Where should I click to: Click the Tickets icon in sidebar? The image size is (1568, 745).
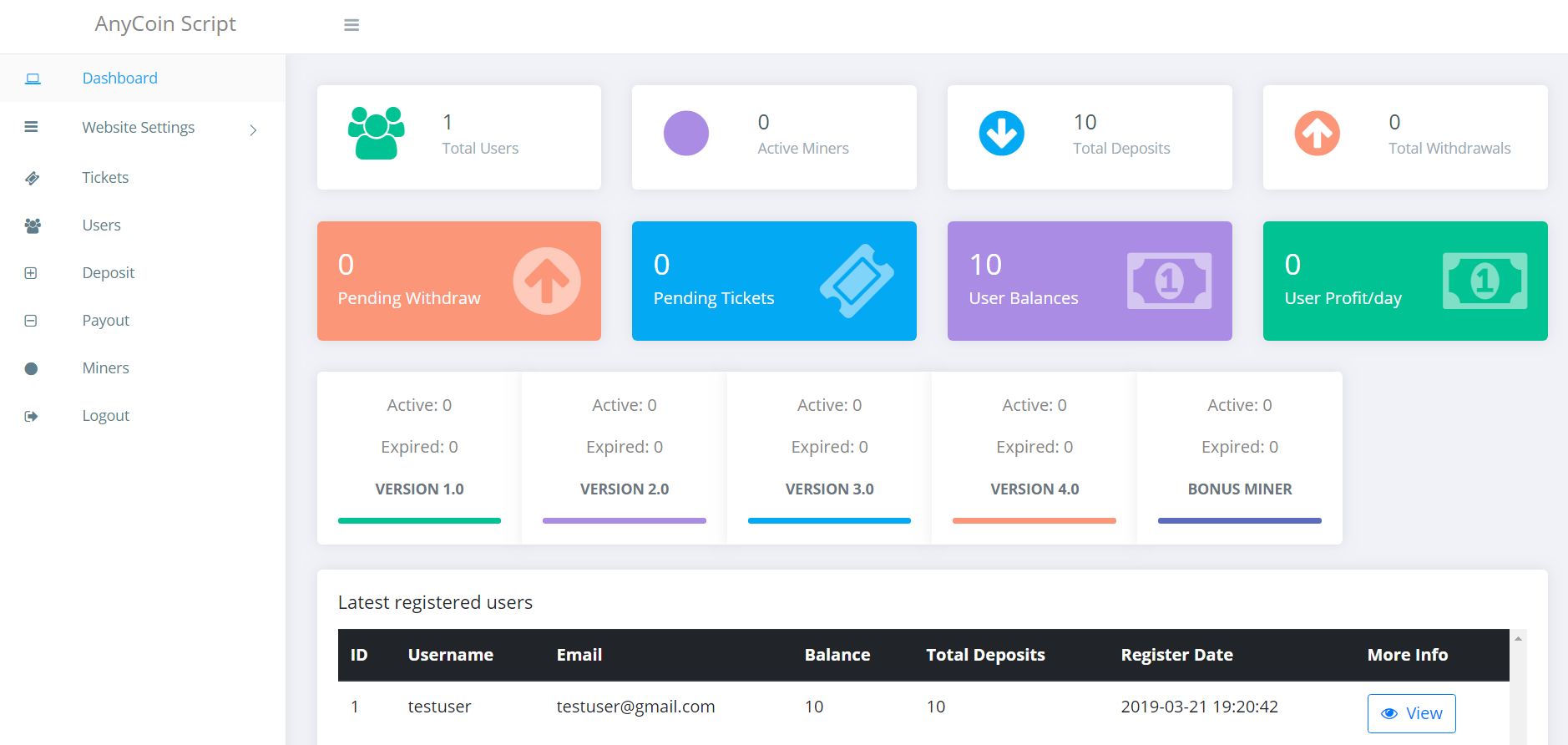pyautogui.click(x=33, y=178)
